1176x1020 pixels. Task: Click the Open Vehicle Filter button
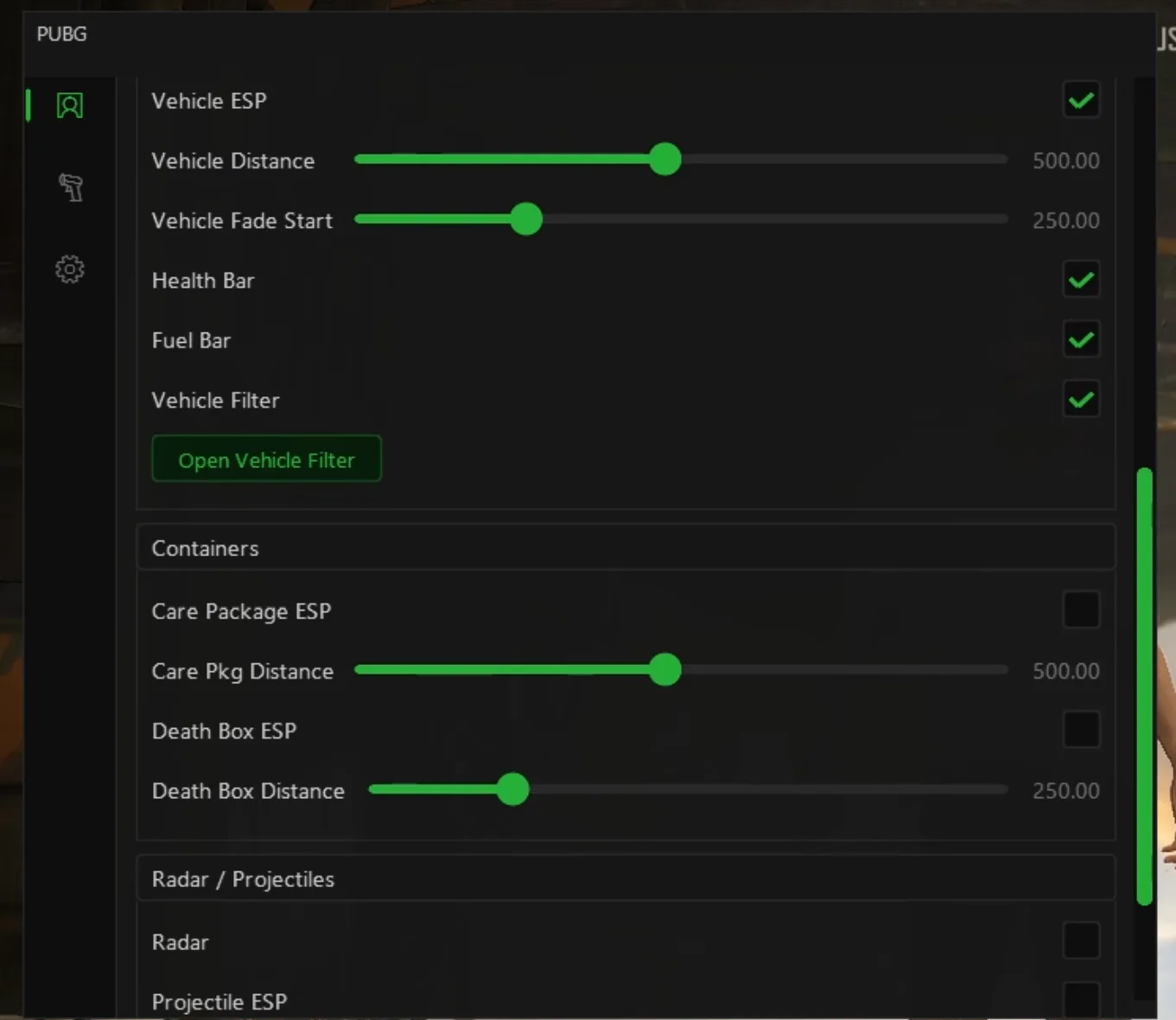pyautogui.click(x=266, y=459)
